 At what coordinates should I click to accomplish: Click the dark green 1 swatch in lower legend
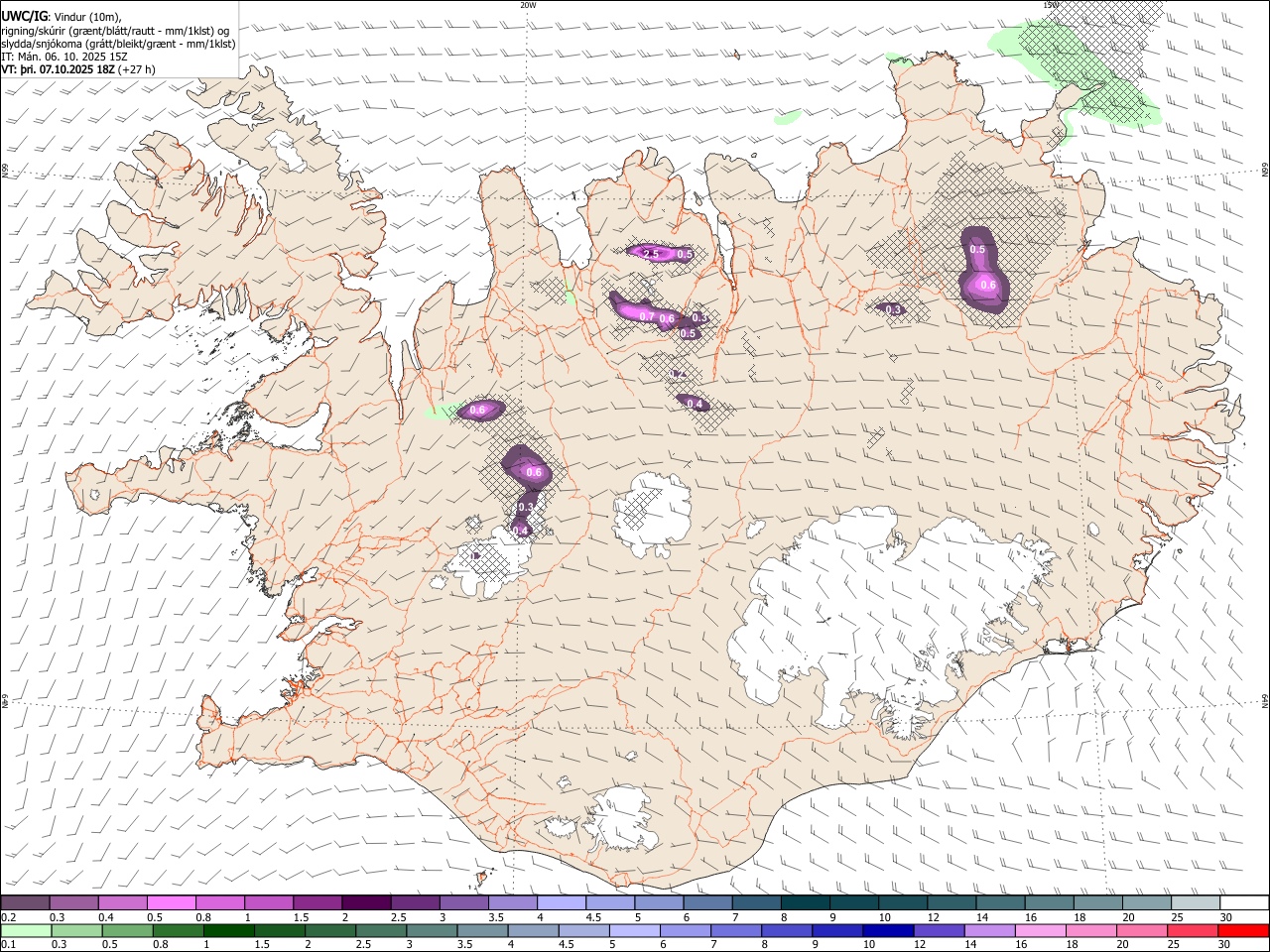(x=228, y=930)
